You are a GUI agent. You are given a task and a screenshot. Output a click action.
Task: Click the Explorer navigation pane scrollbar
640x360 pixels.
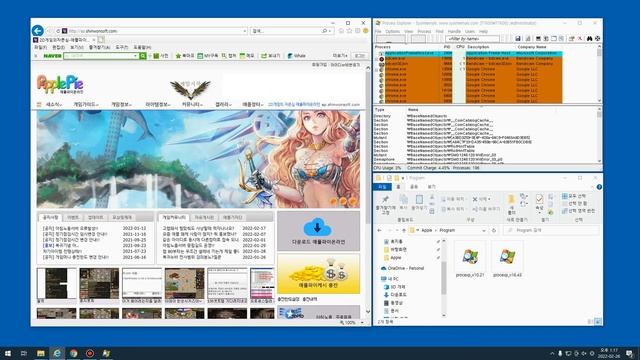[x=444, y=278]
